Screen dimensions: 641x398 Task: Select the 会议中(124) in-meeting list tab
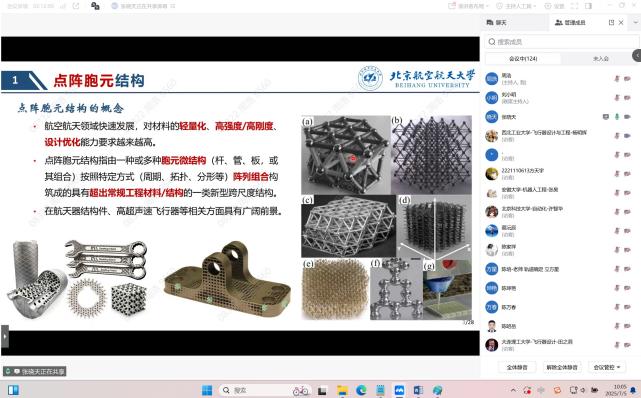tap(523, 59)
